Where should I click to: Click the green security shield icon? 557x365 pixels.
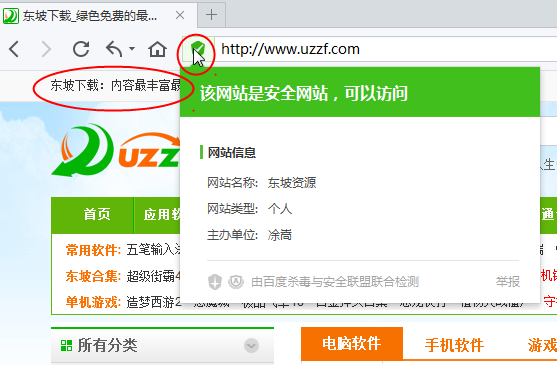coord(198,49)
